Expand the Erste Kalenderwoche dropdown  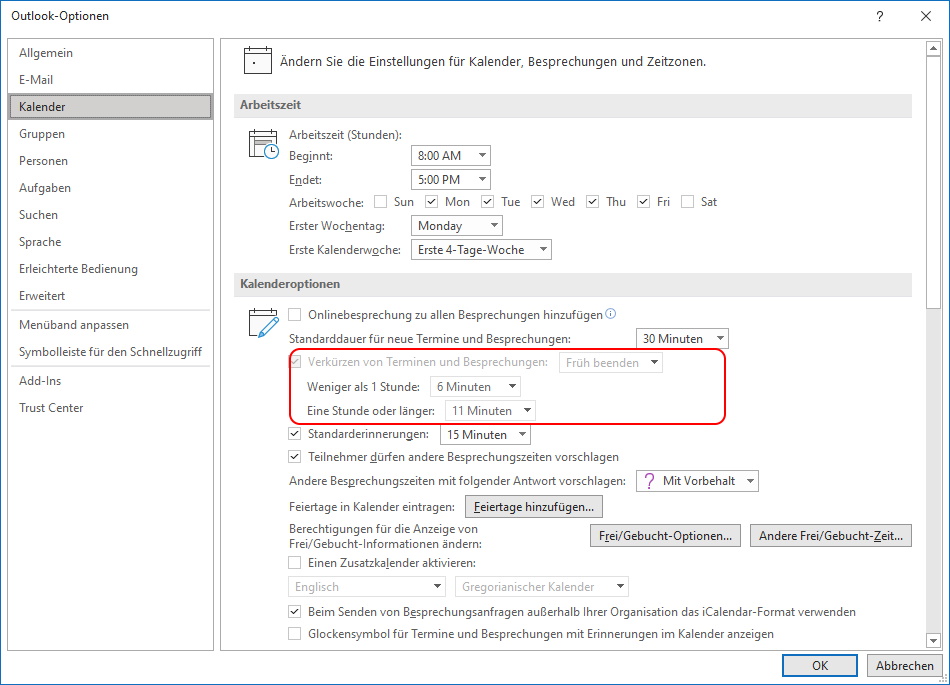pyautogui.click(x=481, y=250)
